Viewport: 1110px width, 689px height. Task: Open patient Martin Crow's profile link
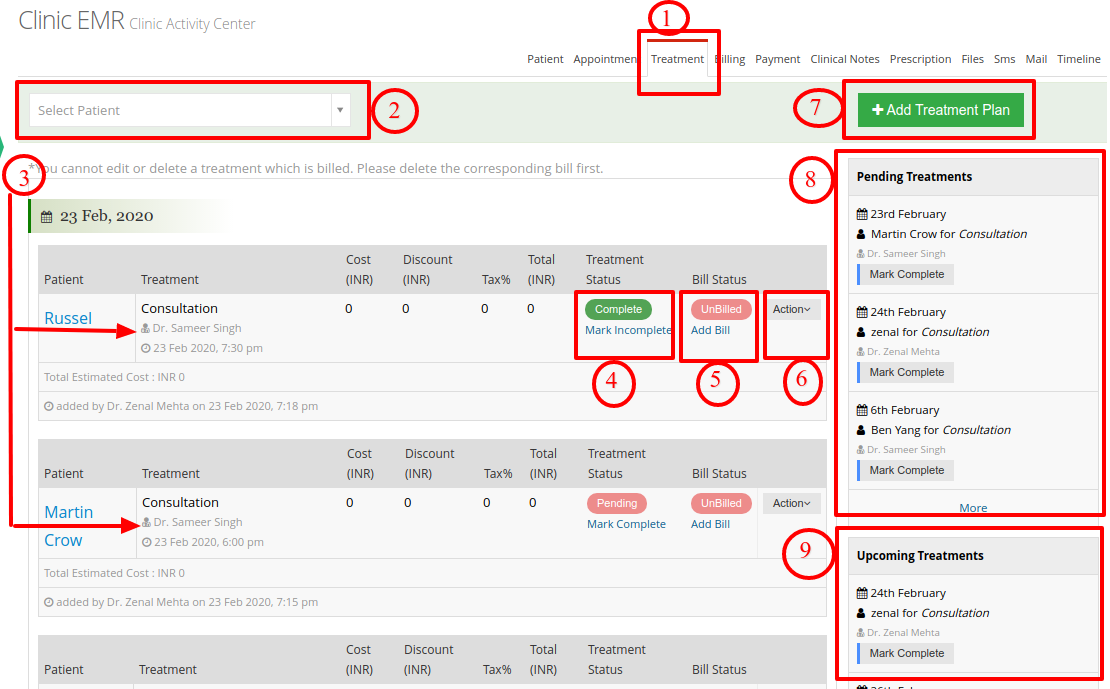pos(69,526)
